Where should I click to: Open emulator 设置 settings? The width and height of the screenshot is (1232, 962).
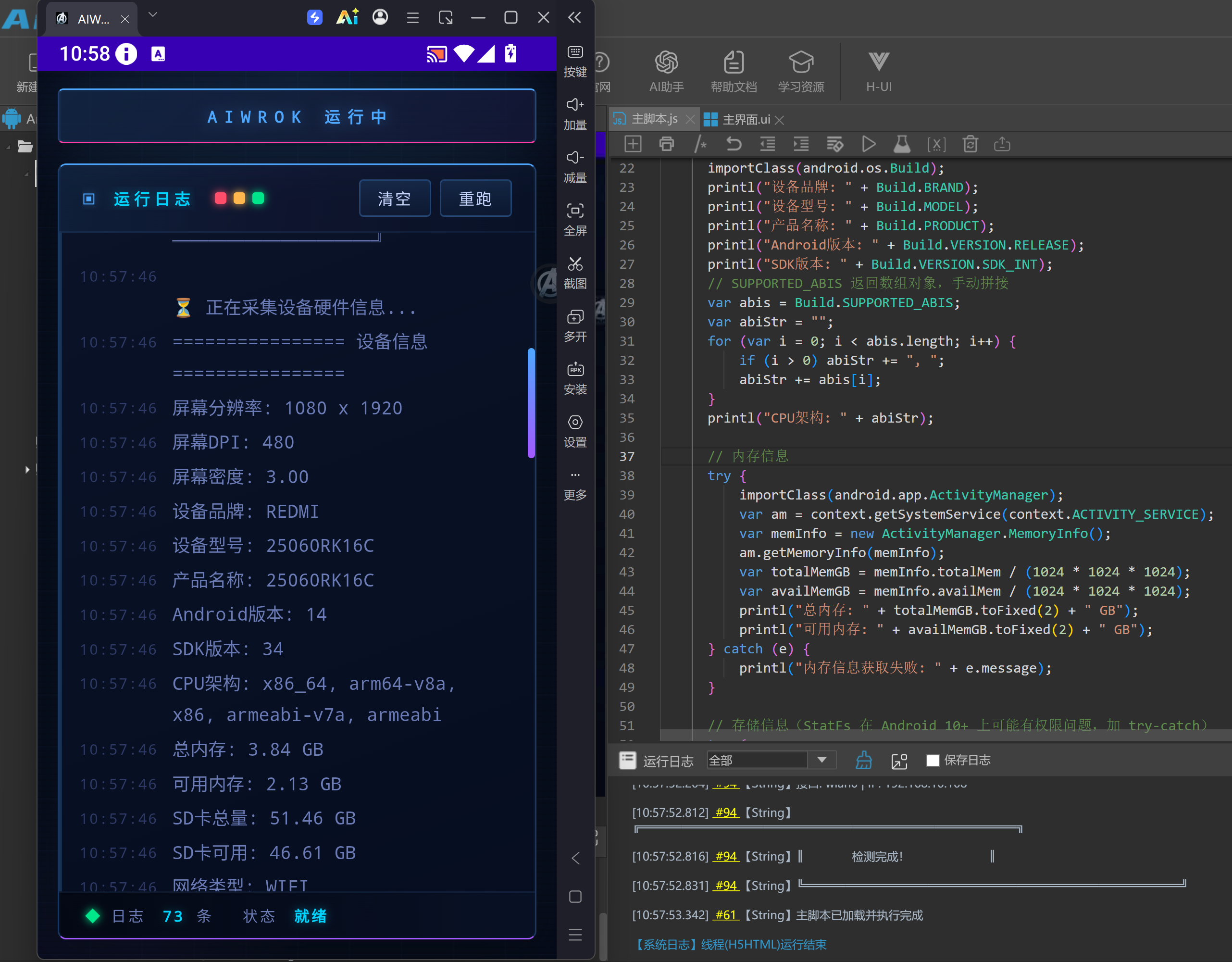575,432
